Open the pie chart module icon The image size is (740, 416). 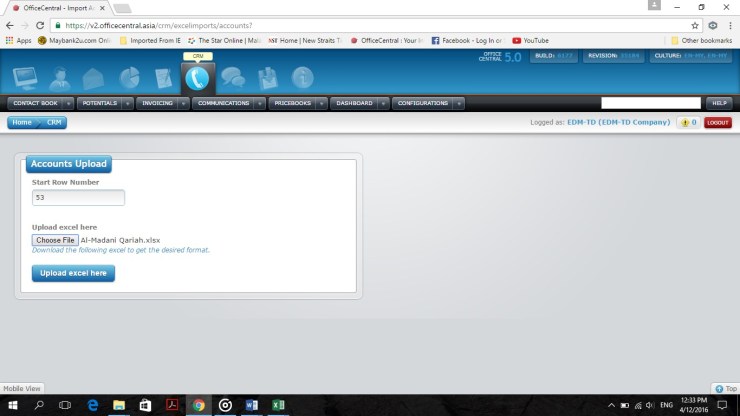click(x=129, y=77)
